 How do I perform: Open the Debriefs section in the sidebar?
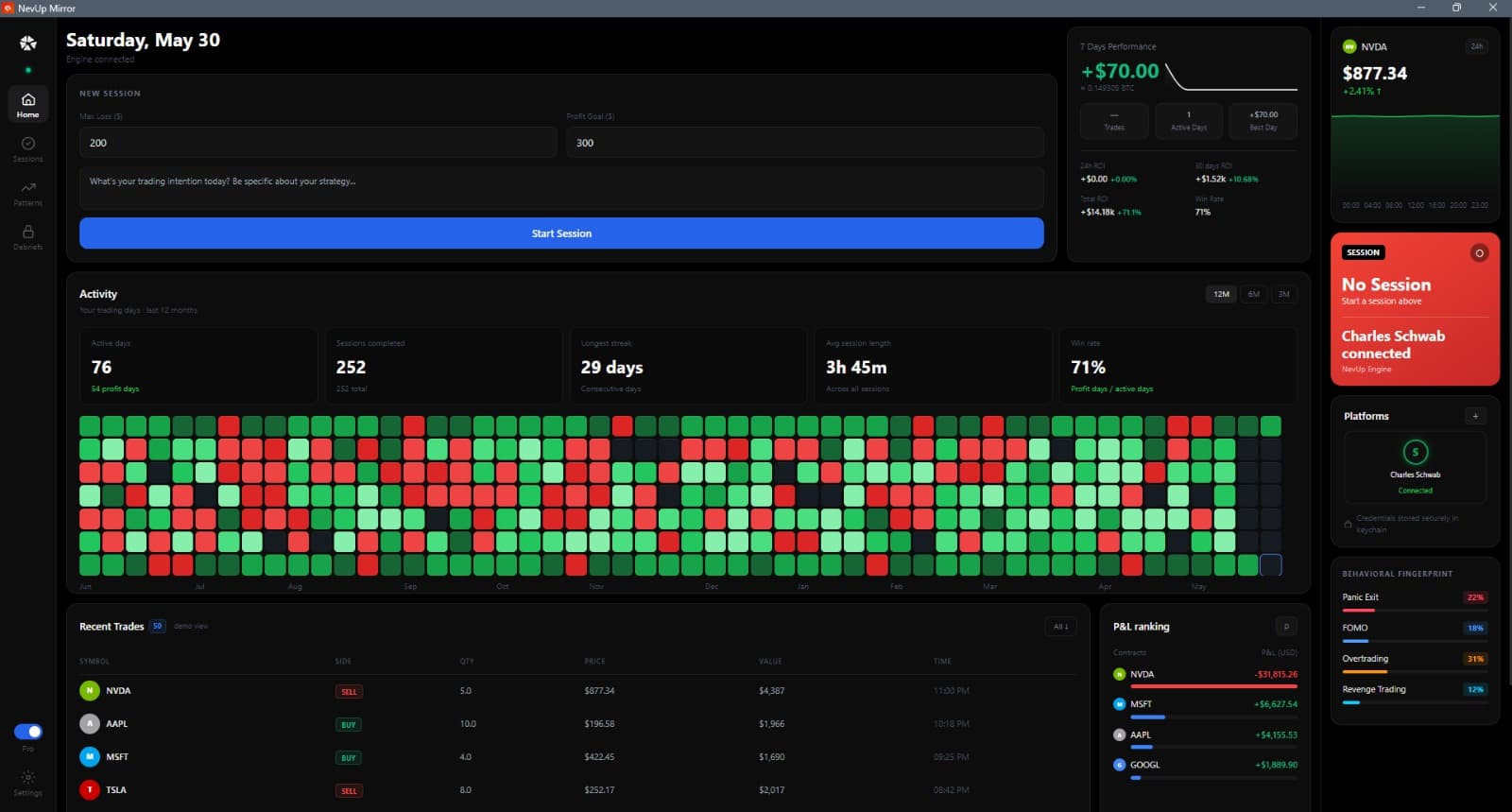[x=27, y=236]
